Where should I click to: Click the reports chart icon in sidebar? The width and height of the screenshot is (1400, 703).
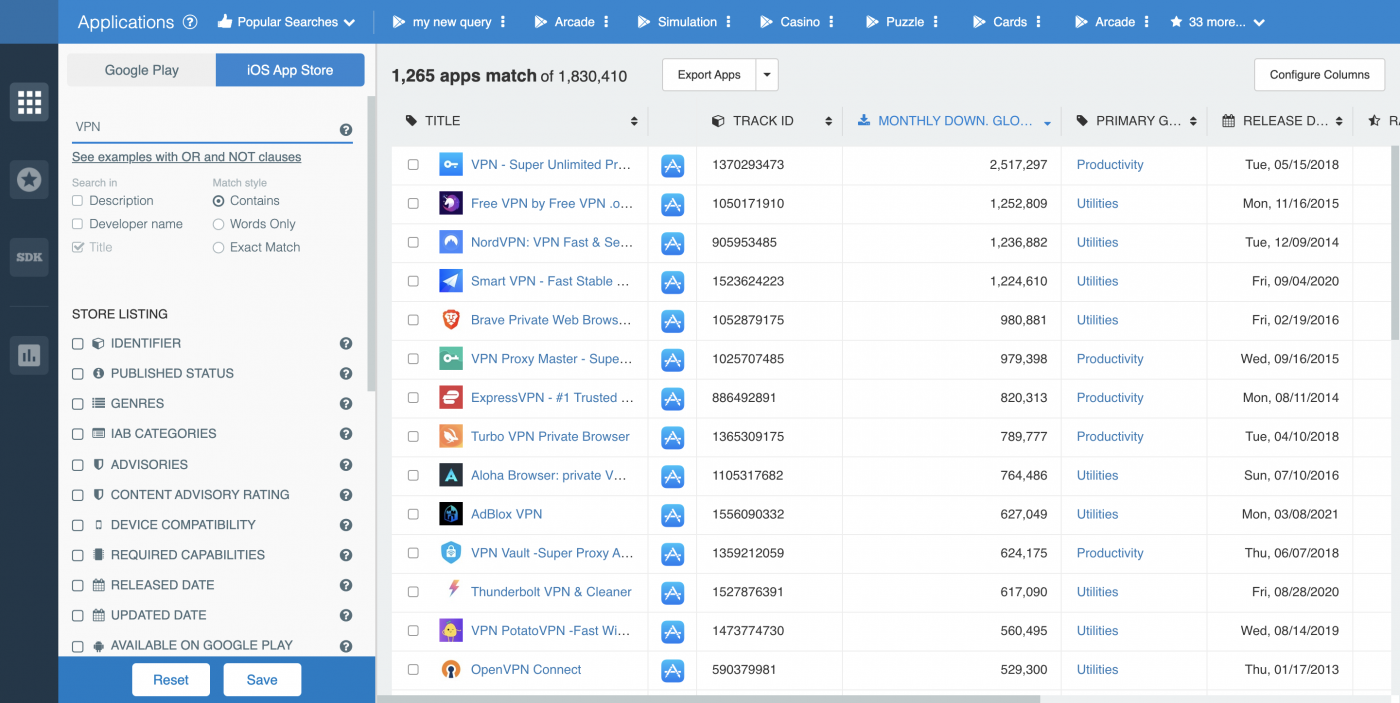click(x=29, y=355)
